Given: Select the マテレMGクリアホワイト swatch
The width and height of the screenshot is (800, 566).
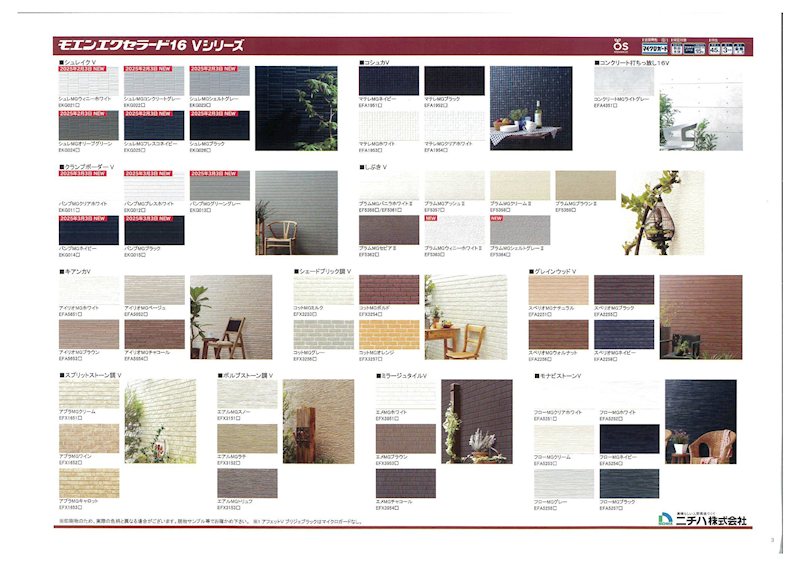Looking at the screenshot, I should (x=454, y=126).
